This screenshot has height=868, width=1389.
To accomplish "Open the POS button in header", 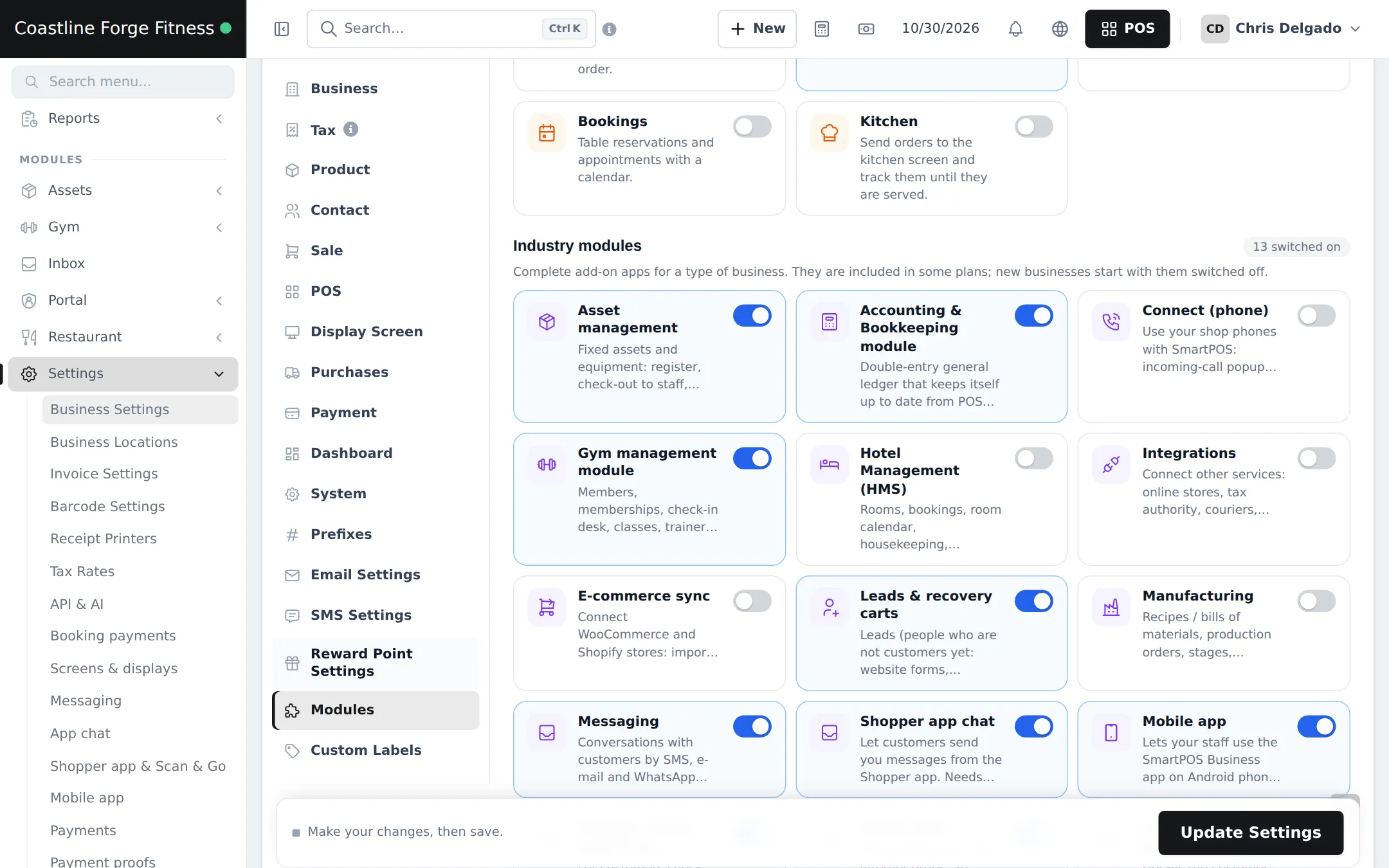I will 1127,29.
